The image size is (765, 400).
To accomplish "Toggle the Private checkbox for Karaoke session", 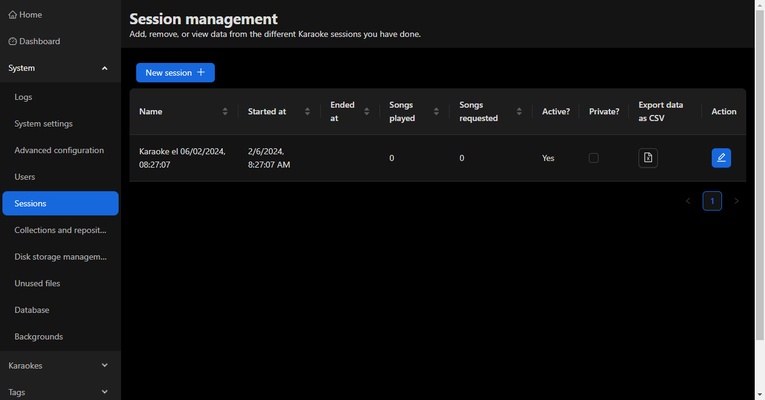I will tap(593, 158).
